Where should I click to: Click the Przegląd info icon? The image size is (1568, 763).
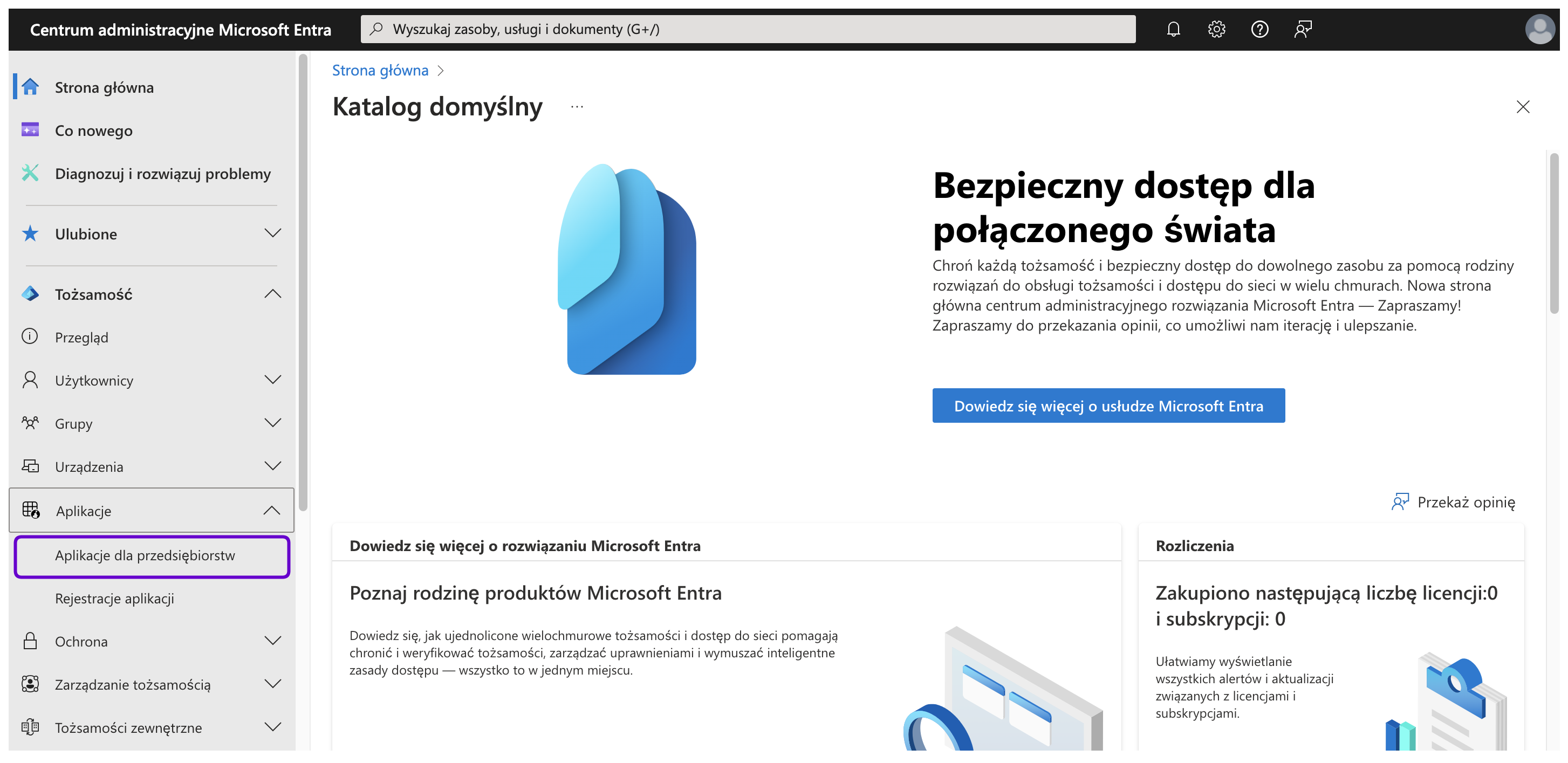tap(30, 336)
